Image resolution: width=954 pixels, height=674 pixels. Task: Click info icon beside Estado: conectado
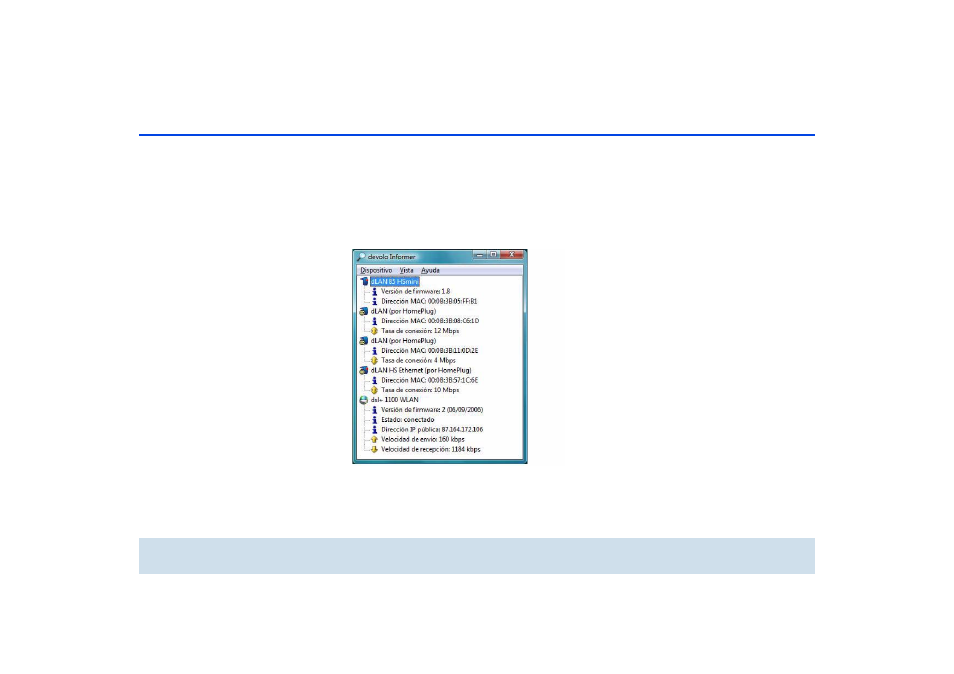click(374, 420)
